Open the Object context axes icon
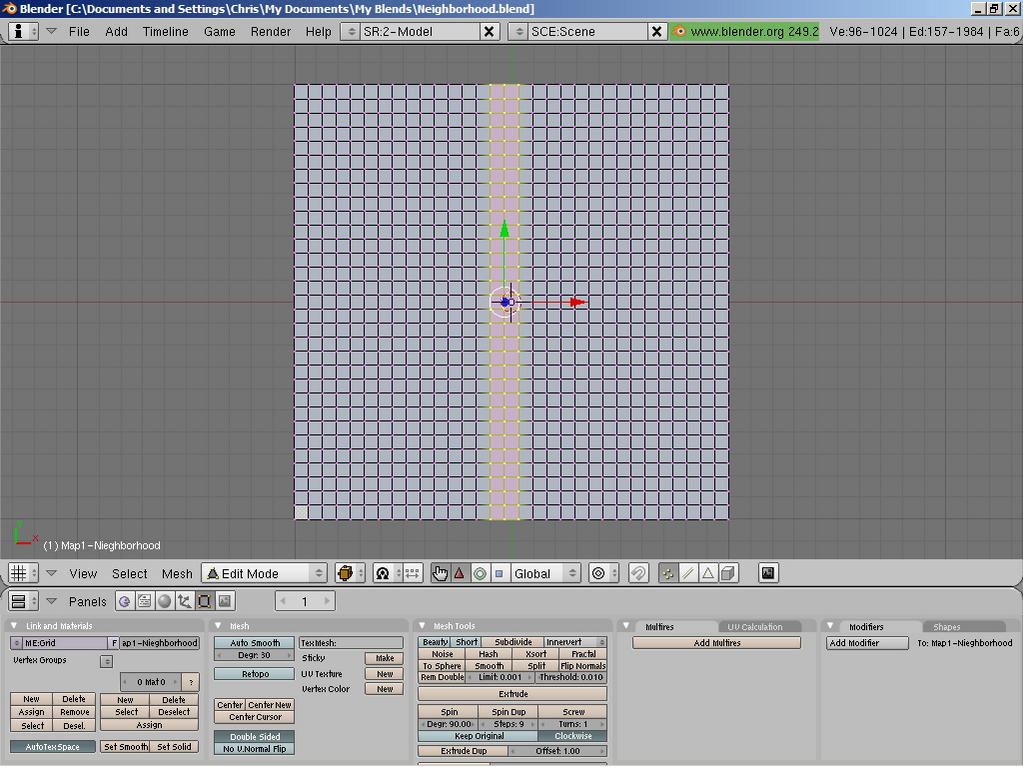Screen dimensions: 1023x767 tap(185, 601)
